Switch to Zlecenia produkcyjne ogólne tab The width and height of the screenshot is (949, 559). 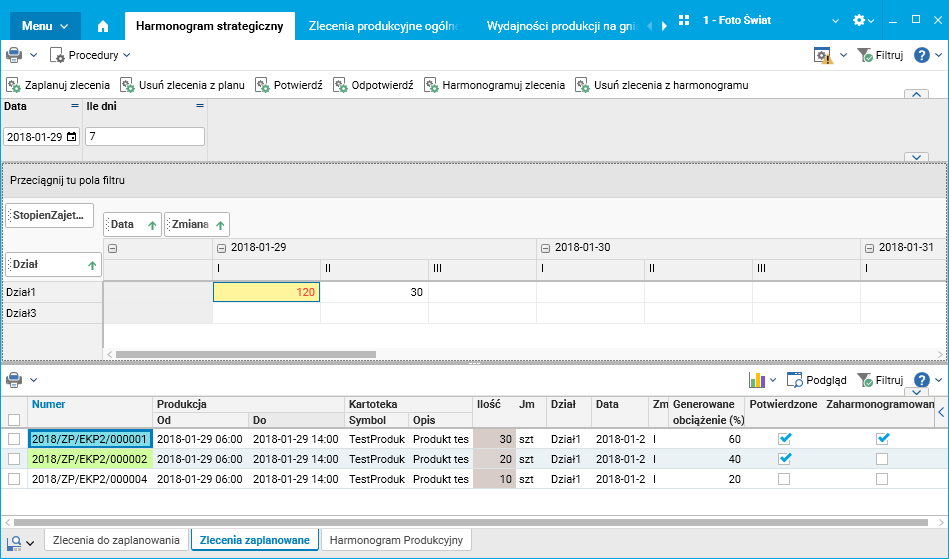[x=384, y=26]
